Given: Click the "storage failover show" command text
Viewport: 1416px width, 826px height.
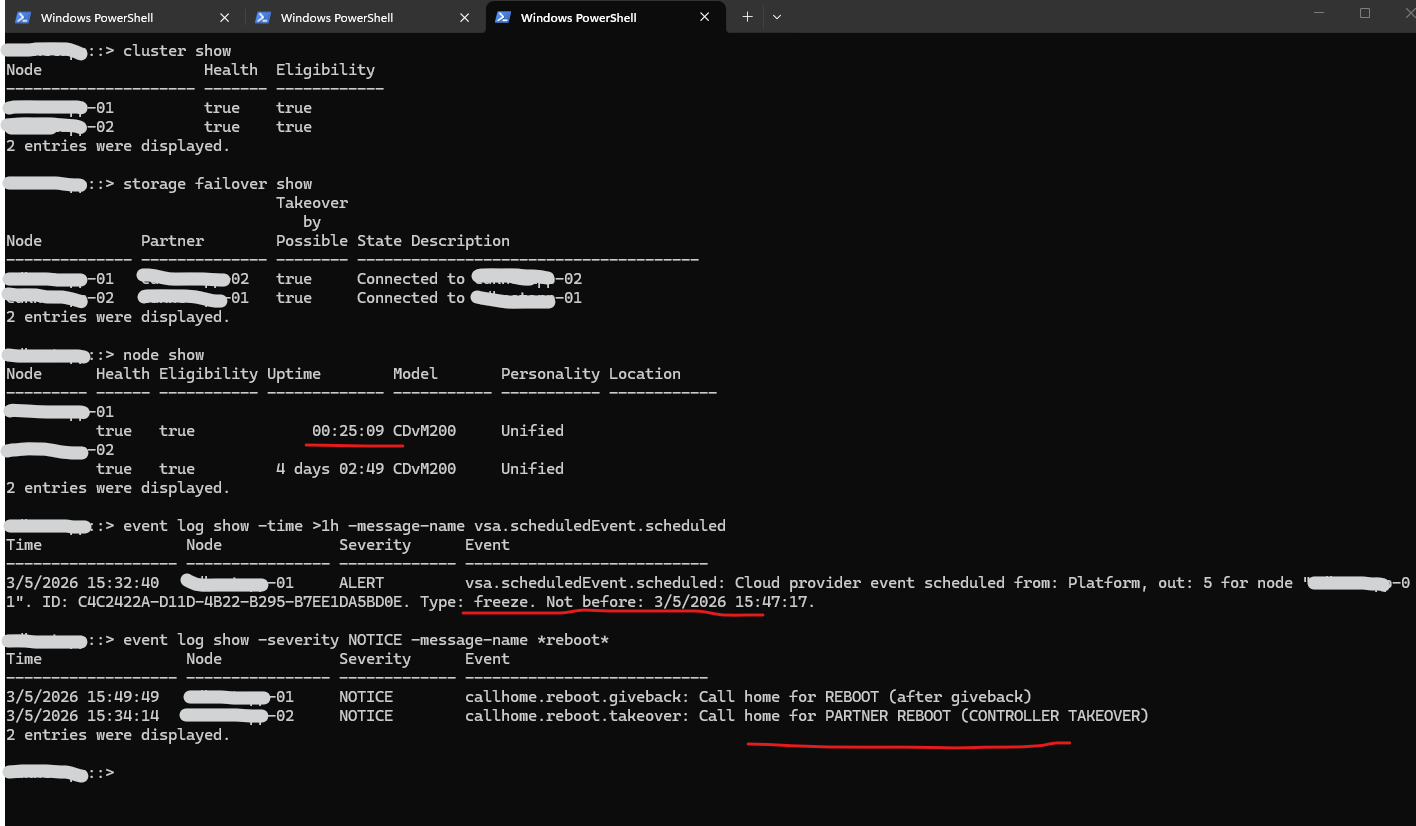Looking at the screenshot, I should tap(217, 184).
